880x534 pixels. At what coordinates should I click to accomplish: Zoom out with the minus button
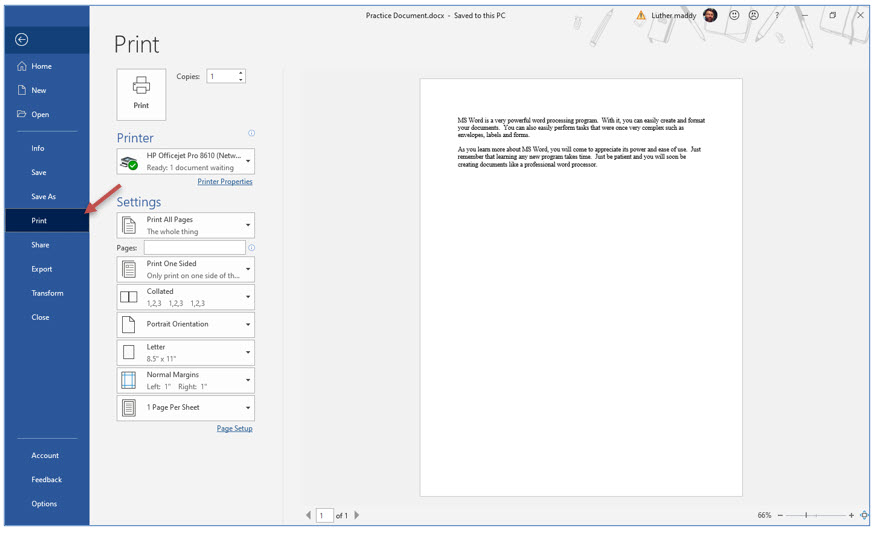[782, 516]
